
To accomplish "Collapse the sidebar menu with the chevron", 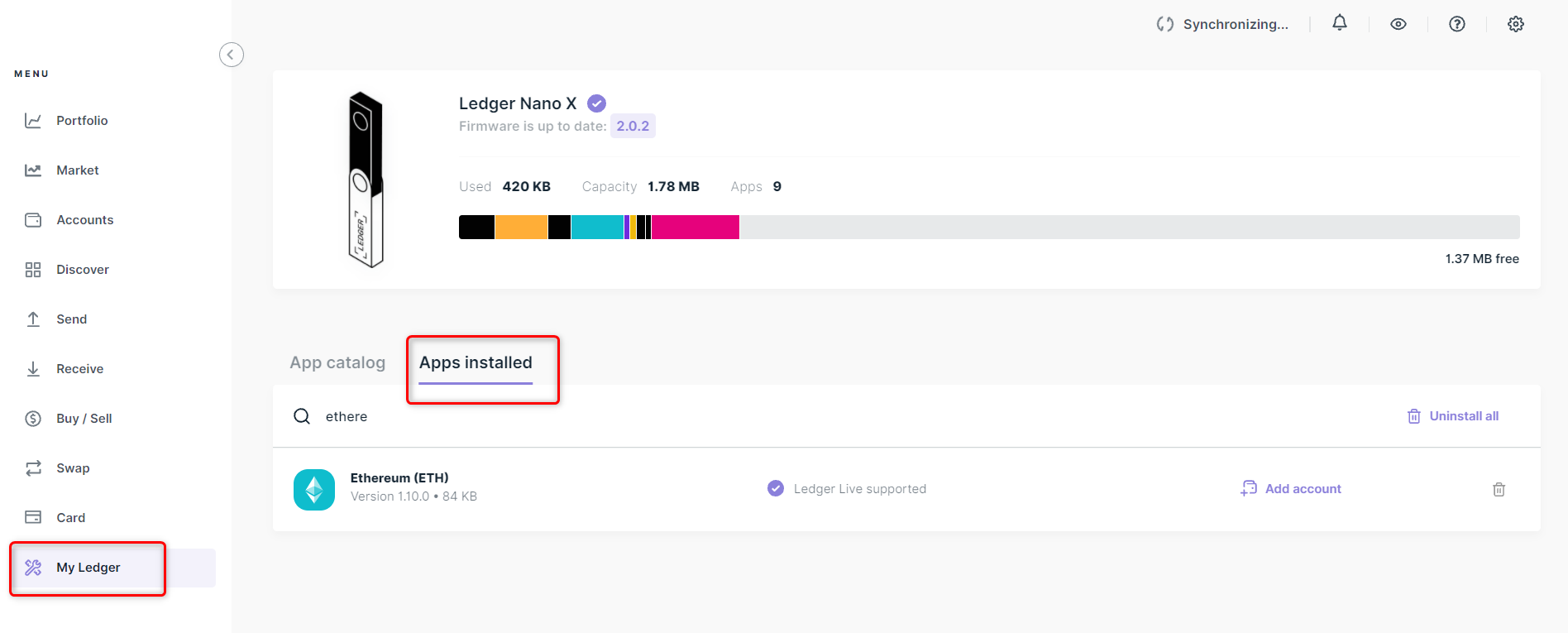I will (232, 55).
